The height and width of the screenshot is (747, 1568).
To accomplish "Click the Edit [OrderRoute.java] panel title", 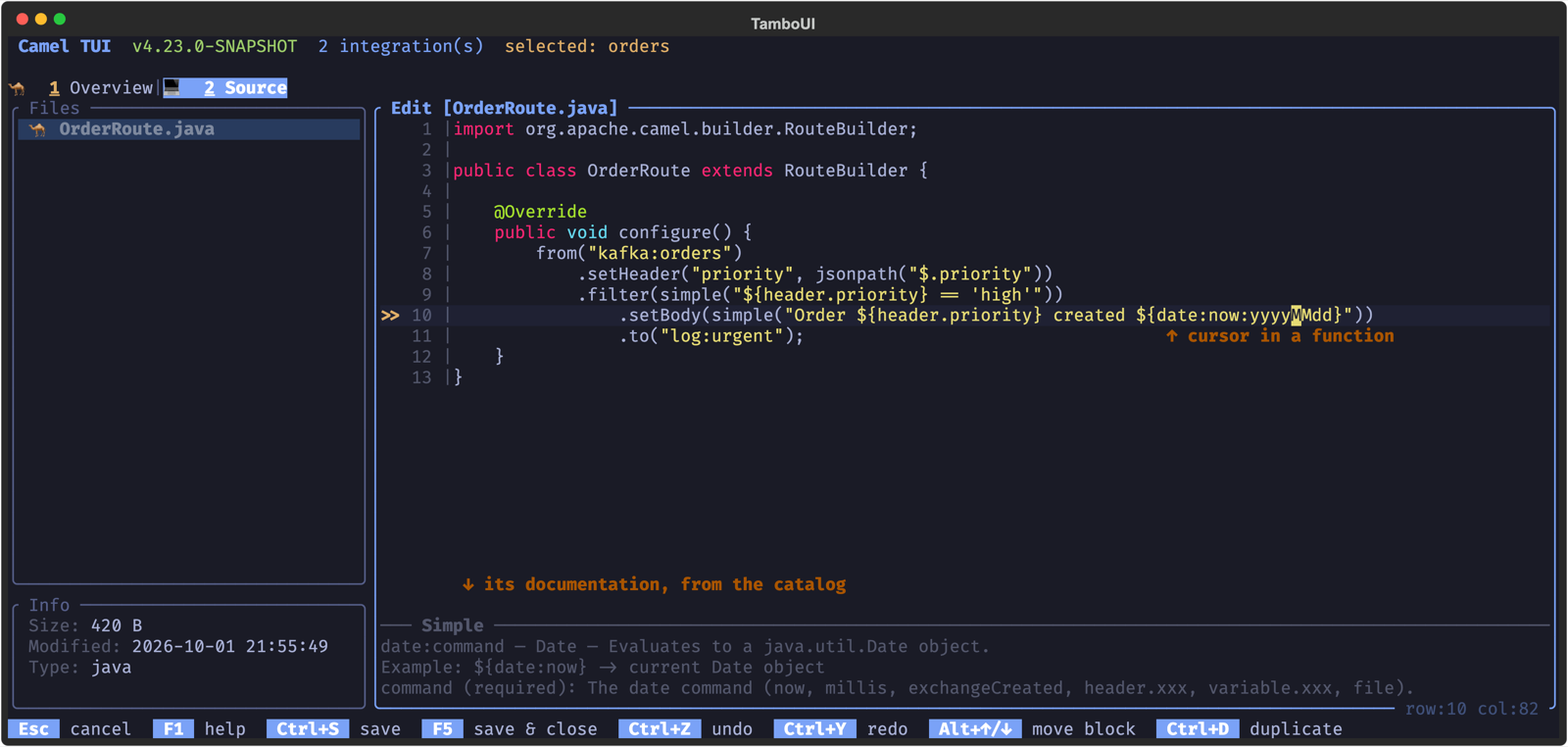I will click(505, 108).
